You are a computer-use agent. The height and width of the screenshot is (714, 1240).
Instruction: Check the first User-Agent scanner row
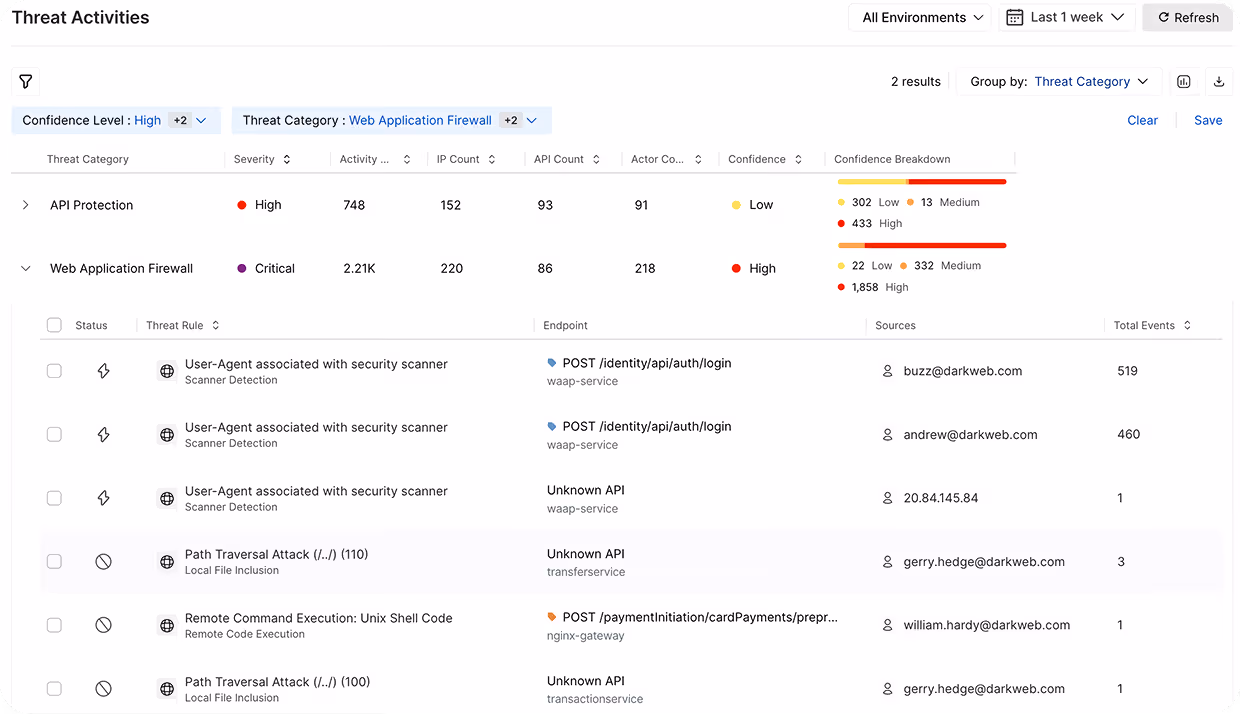tap(54, 370)
